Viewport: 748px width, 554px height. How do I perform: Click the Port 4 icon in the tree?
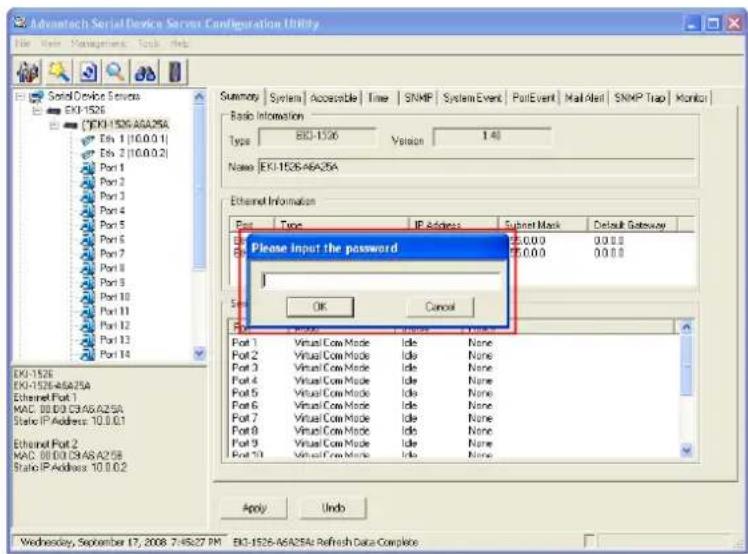[x=88, y=211]
